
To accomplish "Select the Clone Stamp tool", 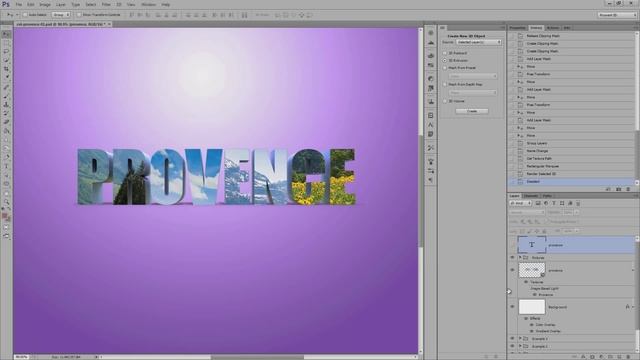I will coord(6,104).
